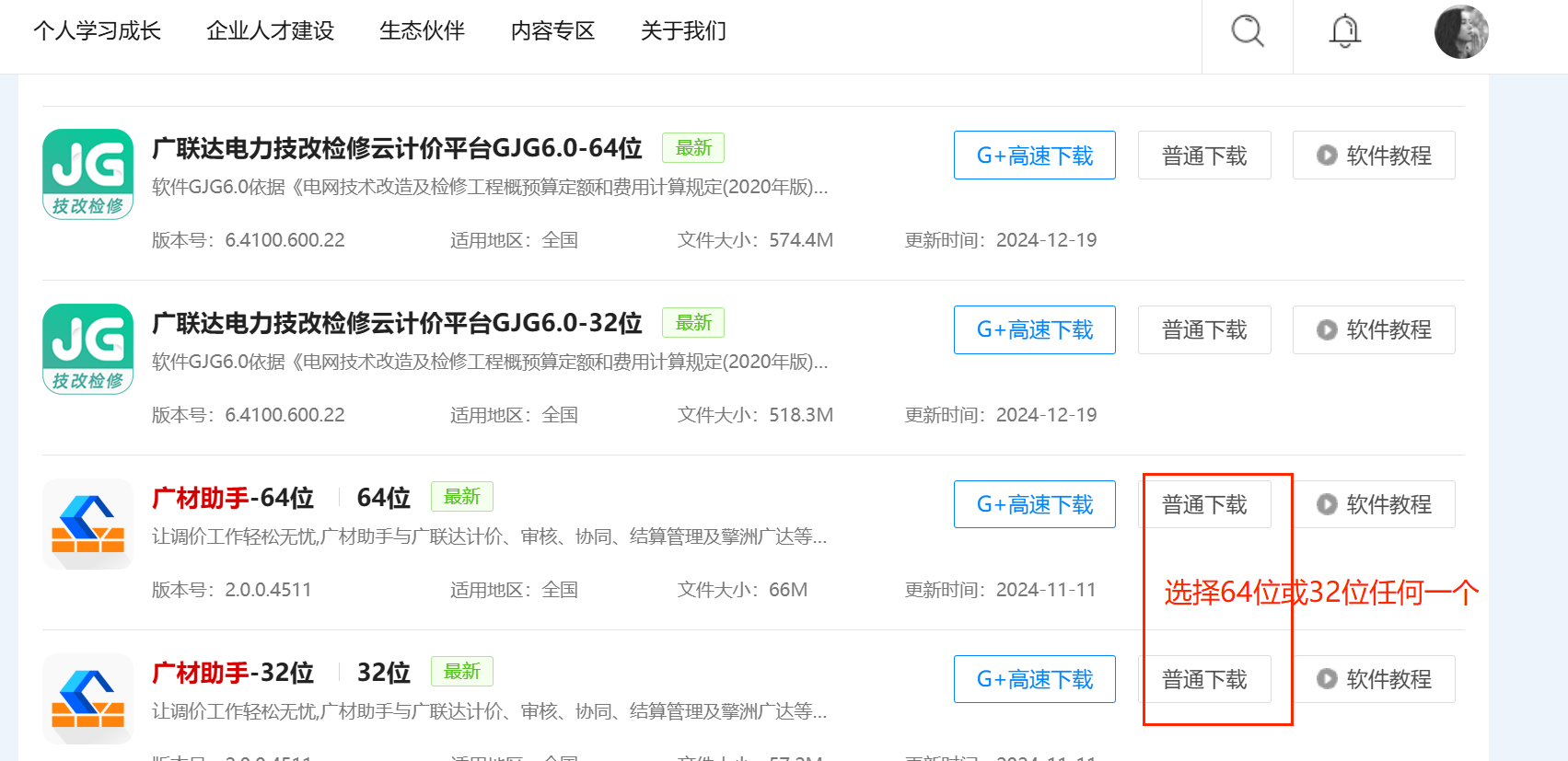The height and width of the screenshot is (761, 1568).
Task: Click G+高速下载 for 广材助手-64位
Action: 1035,504
